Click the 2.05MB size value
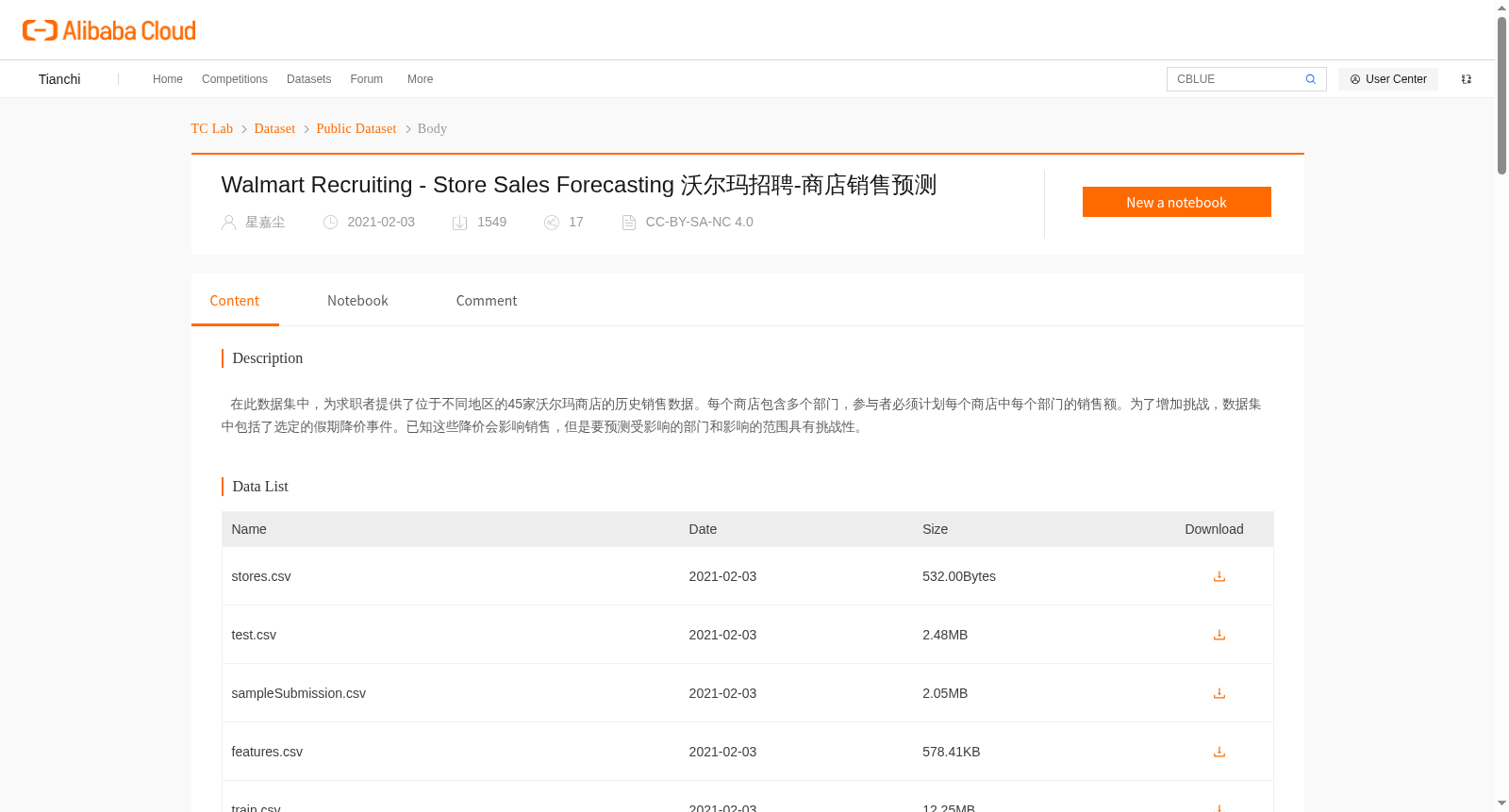This screenshot has height=812, width=1509. point(945,693)
